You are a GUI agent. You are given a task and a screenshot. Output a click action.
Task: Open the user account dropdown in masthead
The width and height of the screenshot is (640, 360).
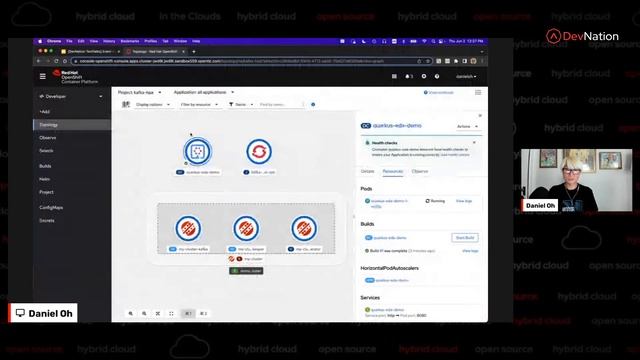466,76
